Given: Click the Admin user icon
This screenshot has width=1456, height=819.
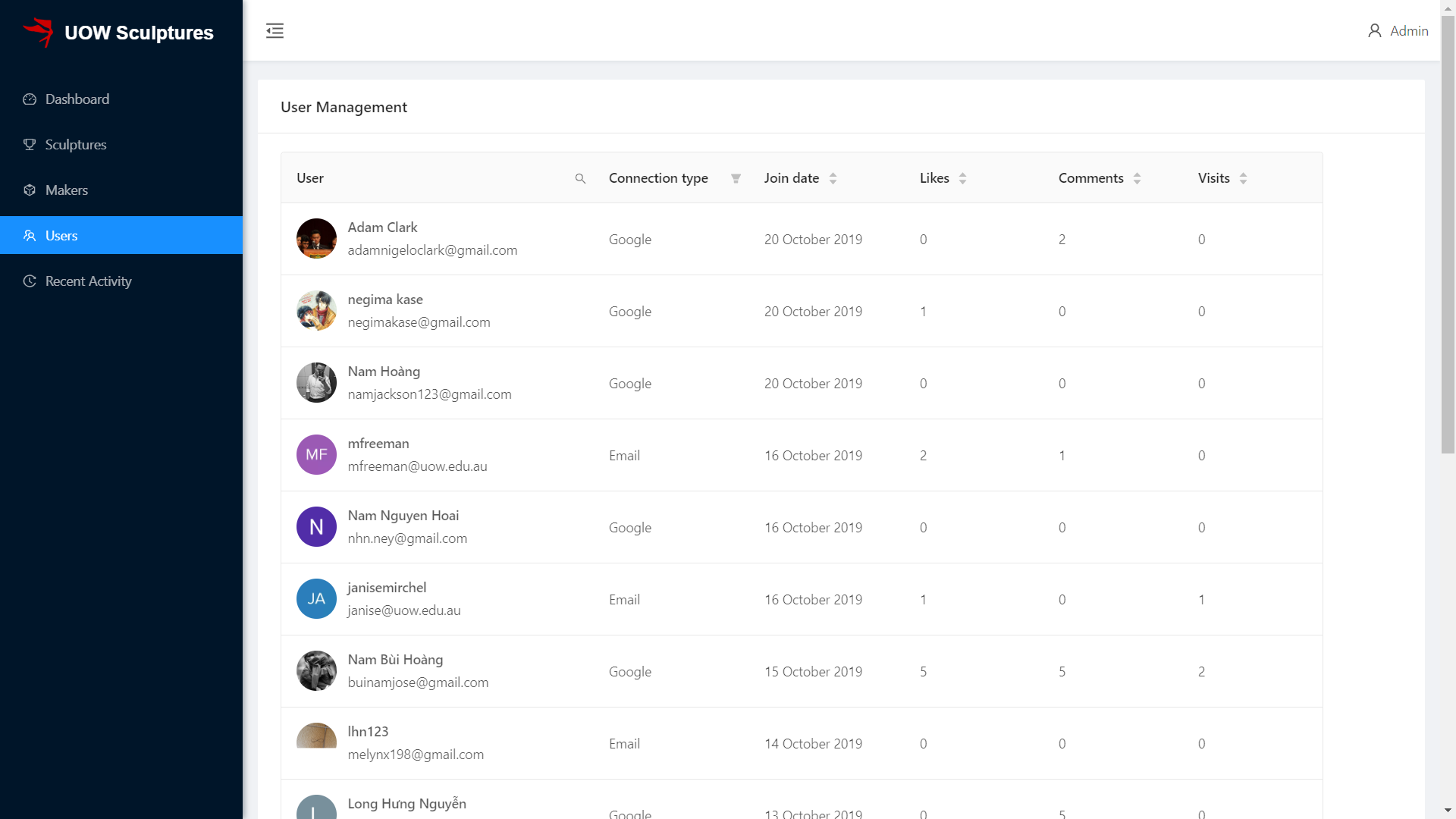Looking at the screenshot, I should tap(1374, 31).
